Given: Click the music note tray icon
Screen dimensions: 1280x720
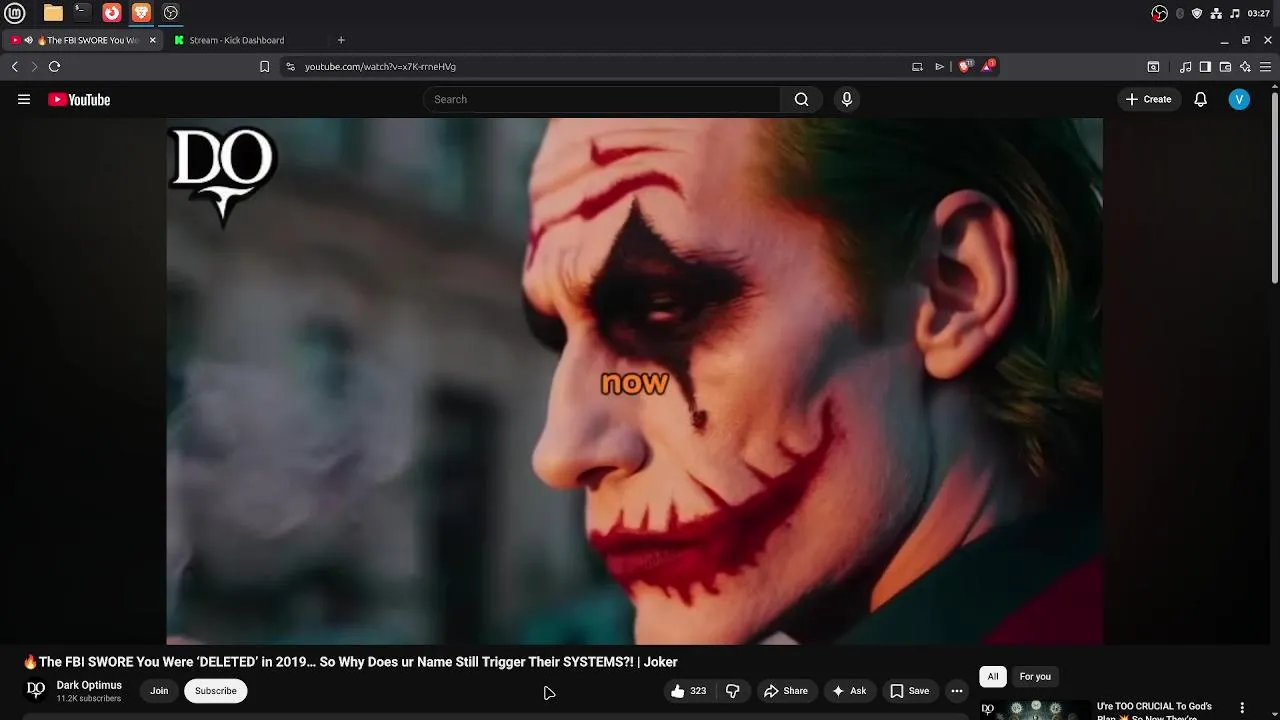Looking at the screenshot, I should point(1235,13).
